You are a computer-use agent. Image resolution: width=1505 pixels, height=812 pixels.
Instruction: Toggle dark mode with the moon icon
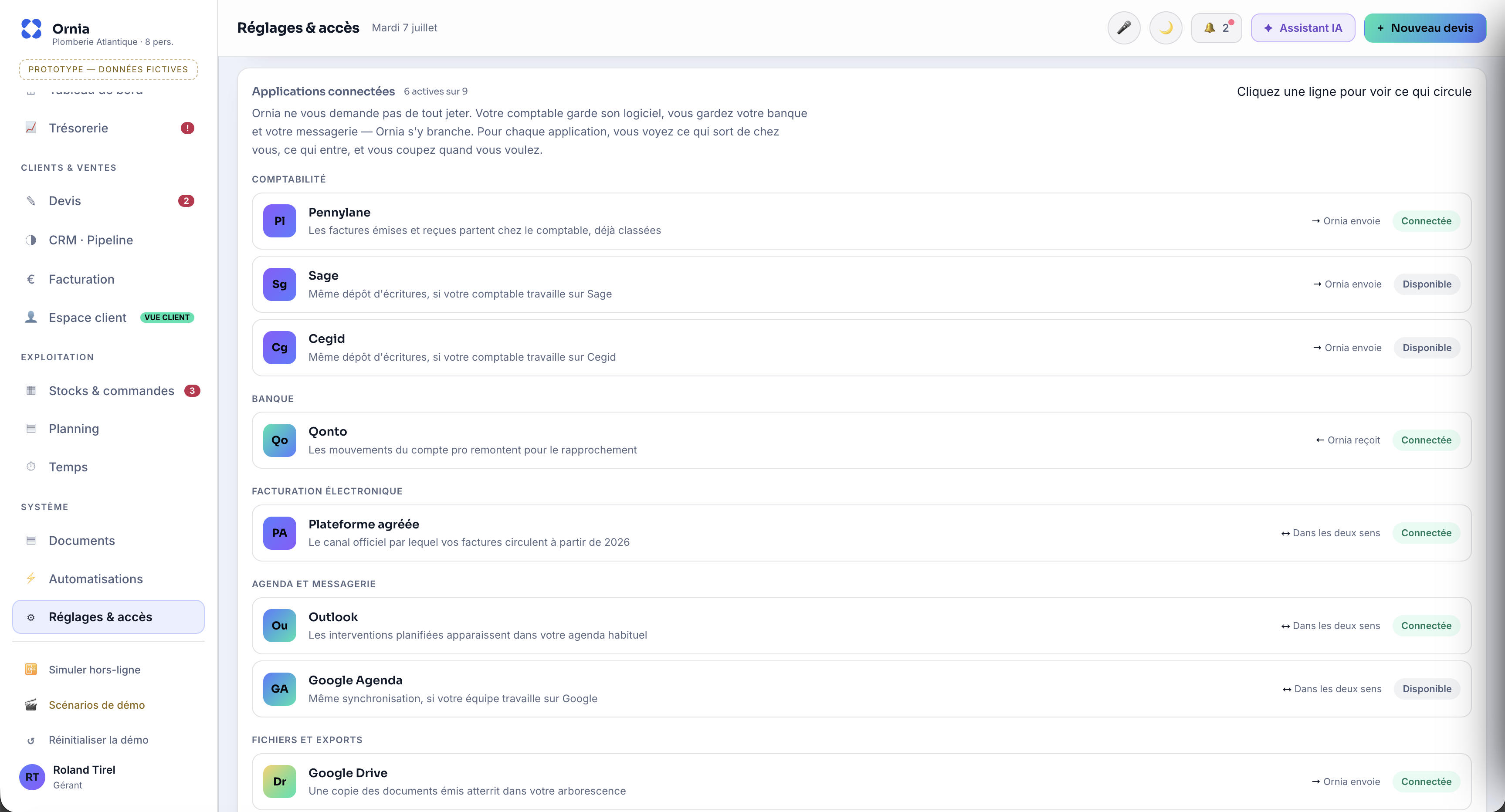(x=1166, y=28)
